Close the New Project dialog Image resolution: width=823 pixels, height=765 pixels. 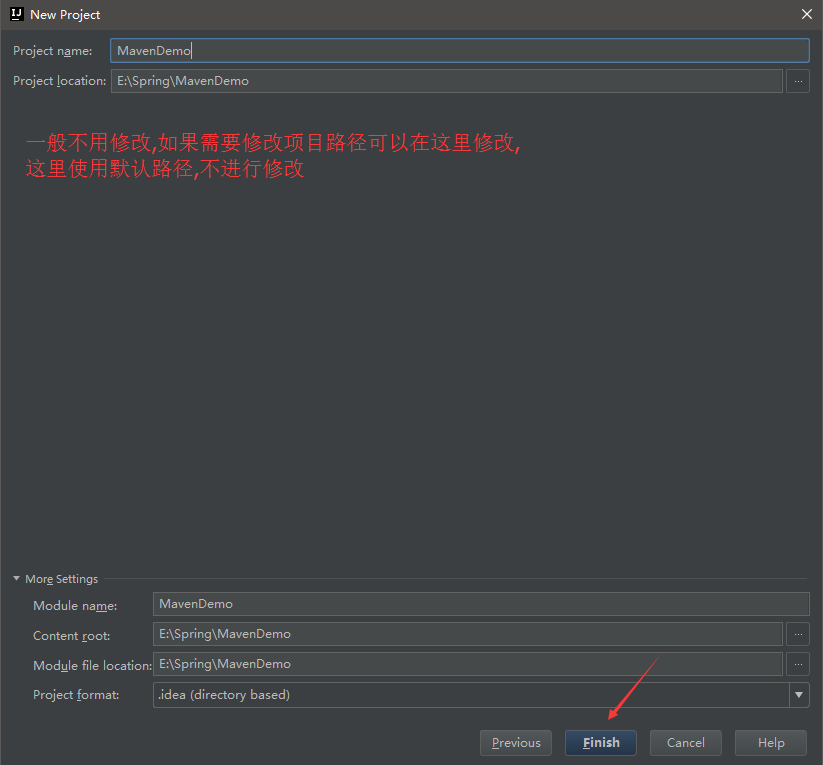pos(807,14)
